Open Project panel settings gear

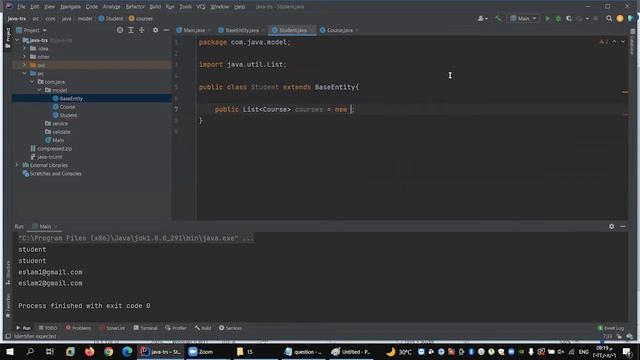click(156, 30)
